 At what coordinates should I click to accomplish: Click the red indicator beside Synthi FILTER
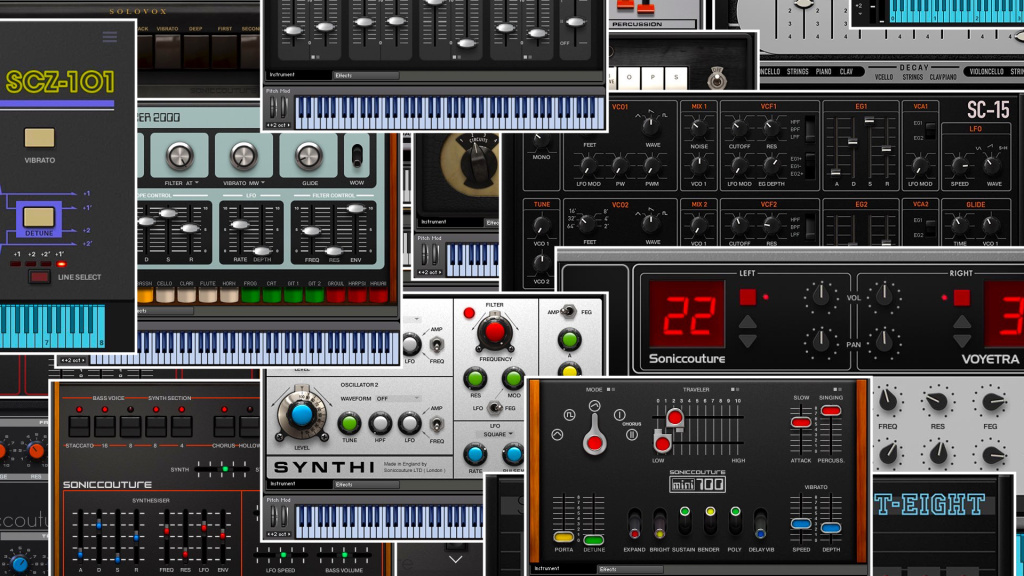469,313
